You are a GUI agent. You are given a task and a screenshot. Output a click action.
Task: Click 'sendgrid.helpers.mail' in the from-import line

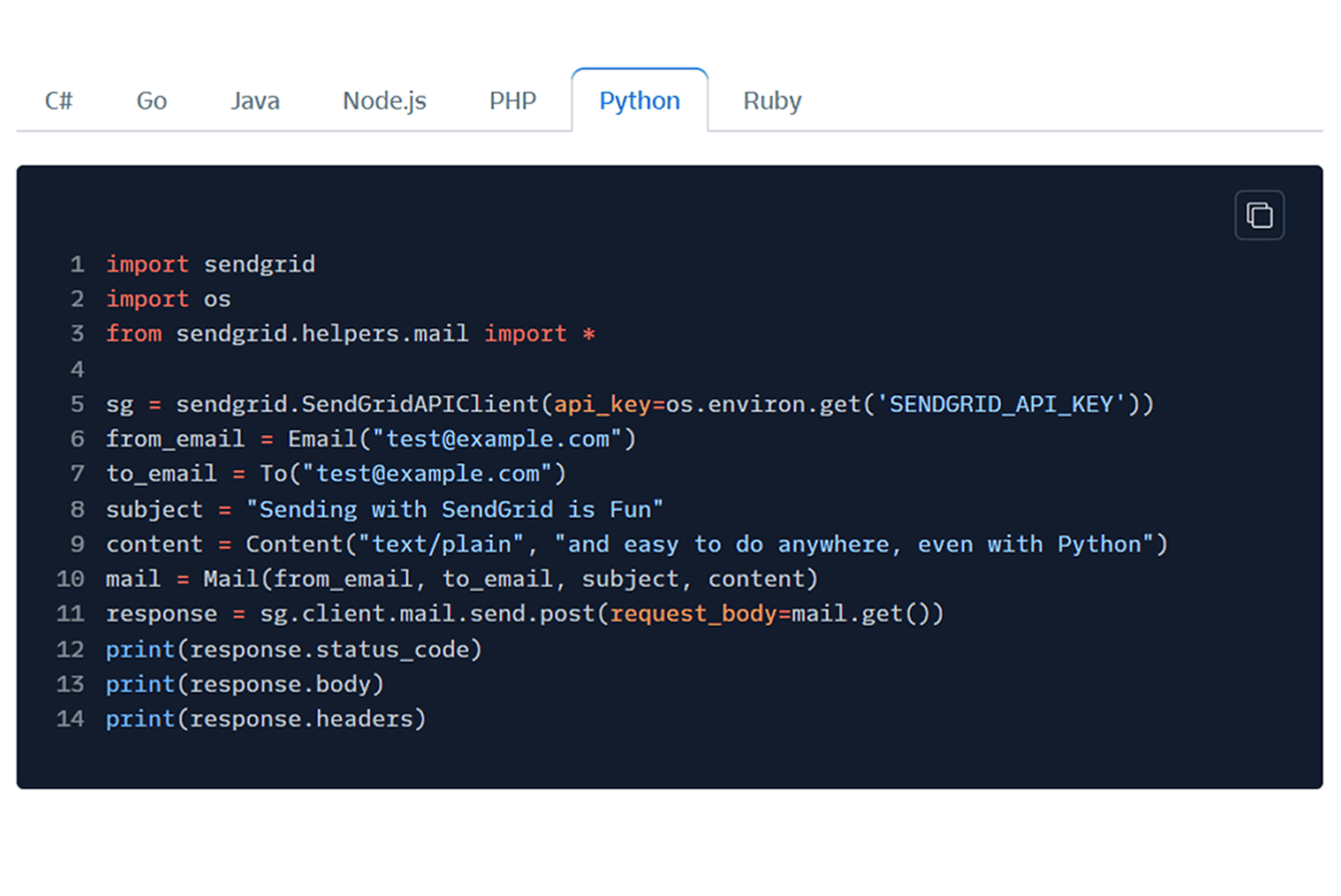322,334
